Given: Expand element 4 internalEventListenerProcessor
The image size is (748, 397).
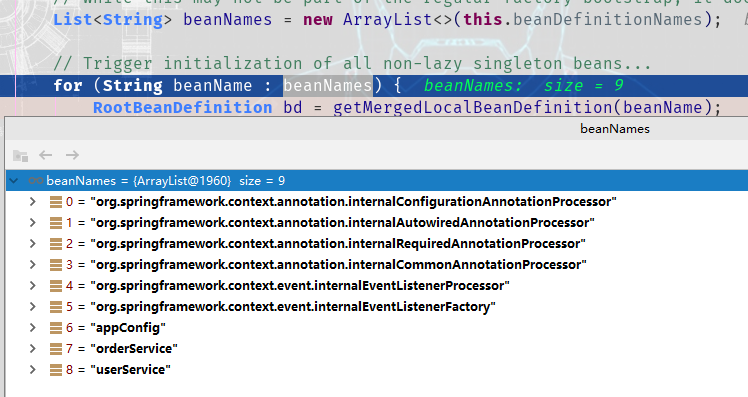Looking at the screenshot, I should [x=32, y=286].
